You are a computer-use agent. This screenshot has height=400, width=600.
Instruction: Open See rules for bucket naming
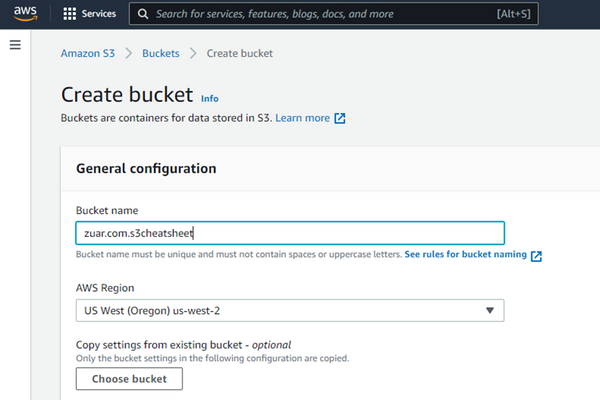pyautogui.click(x=465, y=256)
